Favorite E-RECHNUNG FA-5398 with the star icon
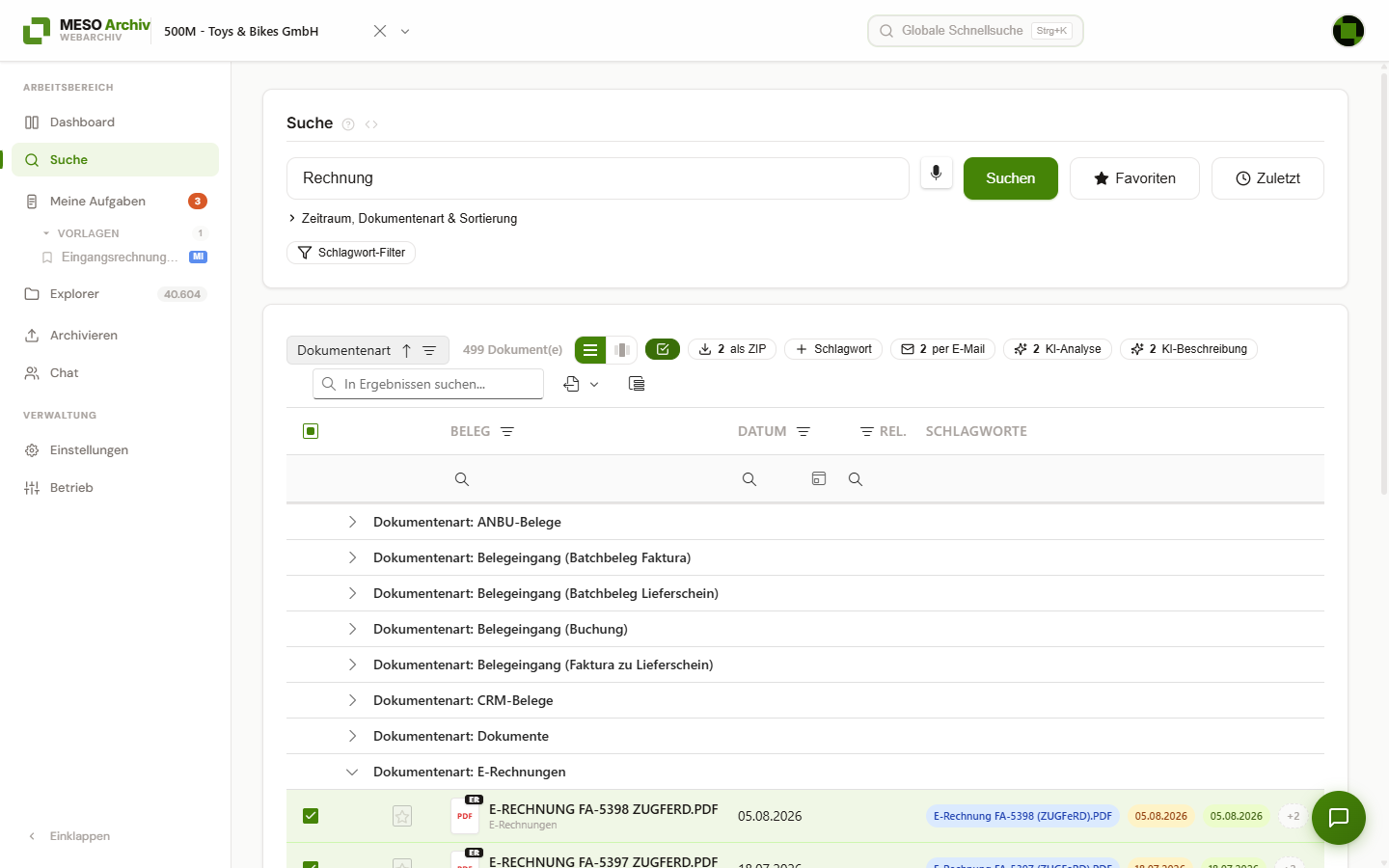This screenshot has width=1389, height=868. [402, 816]
